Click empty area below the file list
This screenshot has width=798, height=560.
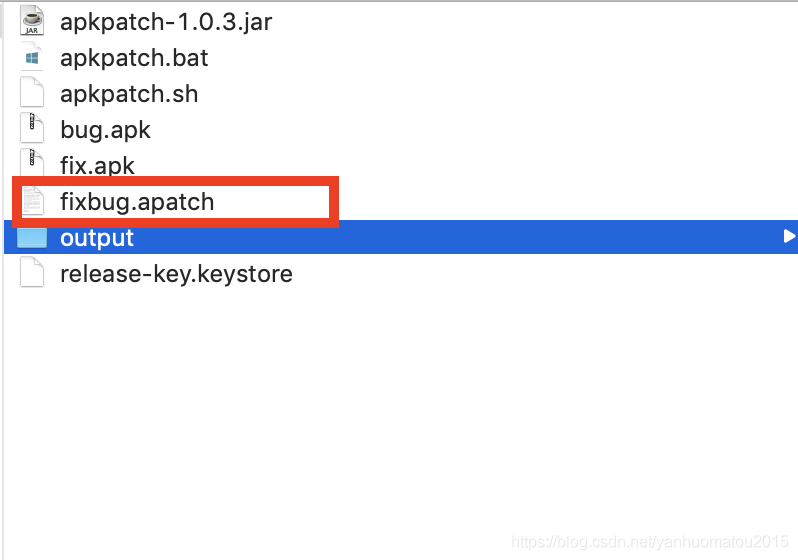(x=397, y=407)
